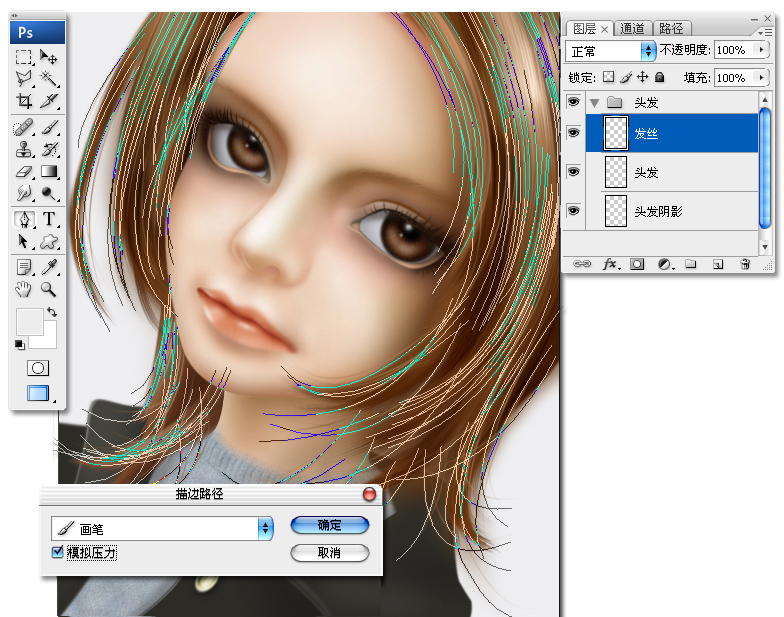
Task: Select the 头发阴影 layer thumbnail
Action: tap(616, 210)
